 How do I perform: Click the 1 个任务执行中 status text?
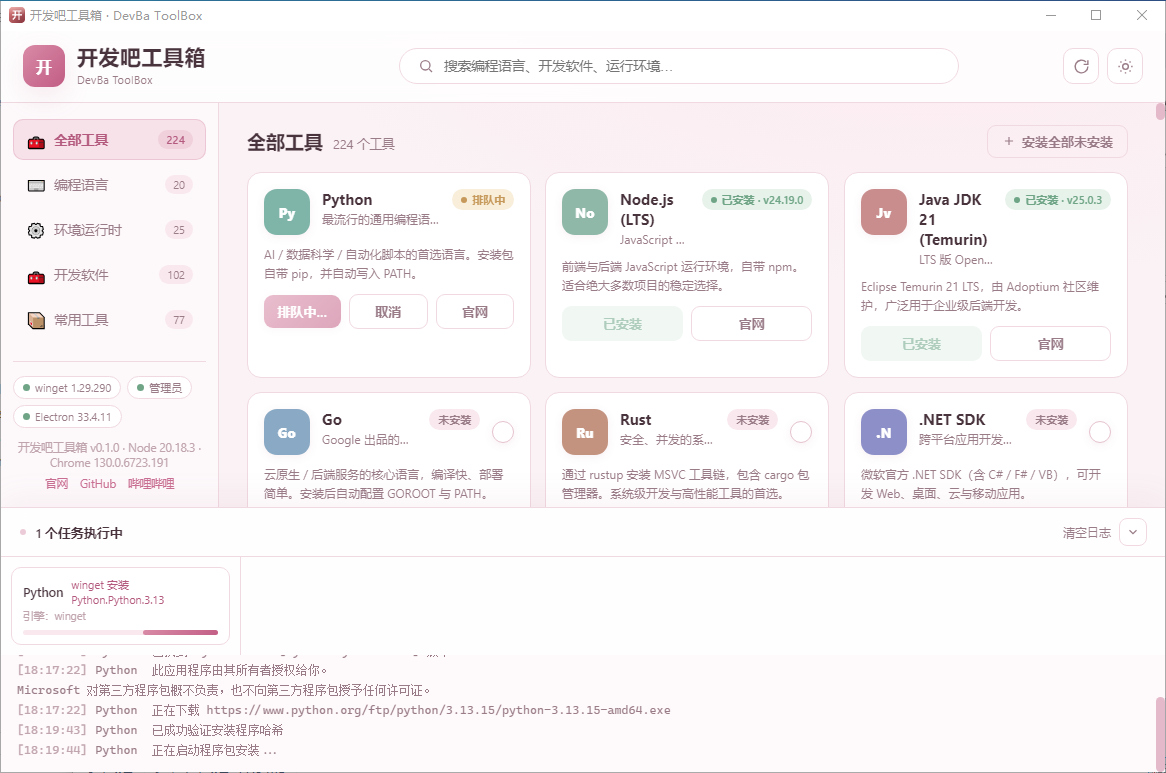click(79, 533)
